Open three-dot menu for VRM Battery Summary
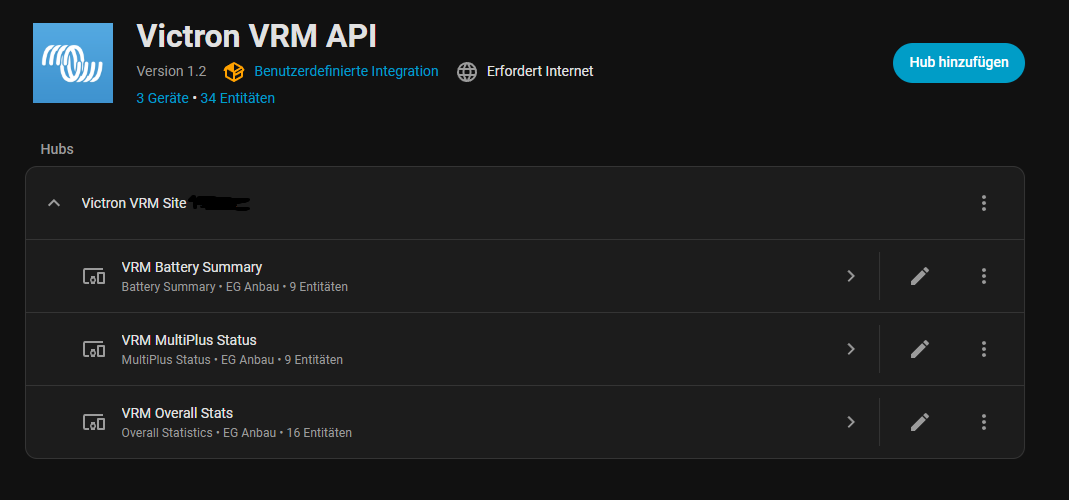Image resolution: width=1069 pixels, height=500 pixels. click(x=984, y=276)
